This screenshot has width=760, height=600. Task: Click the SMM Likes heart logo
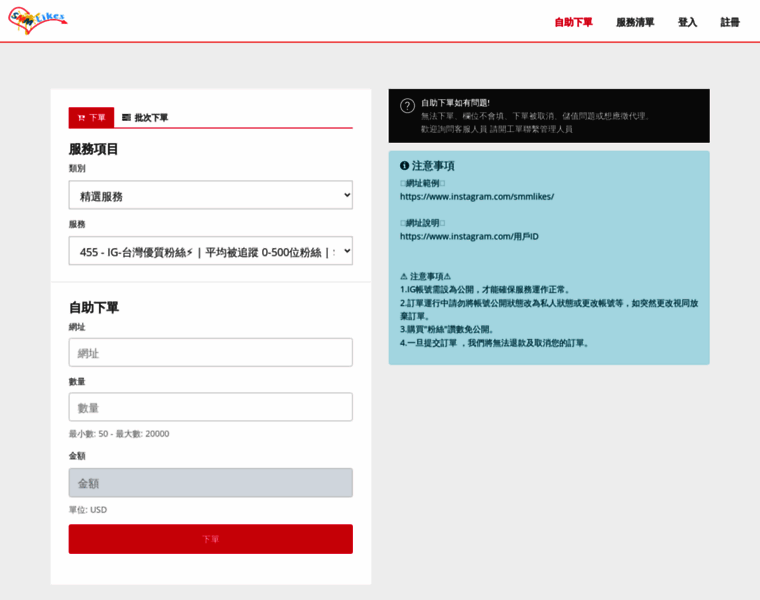[x=37, y=20]
